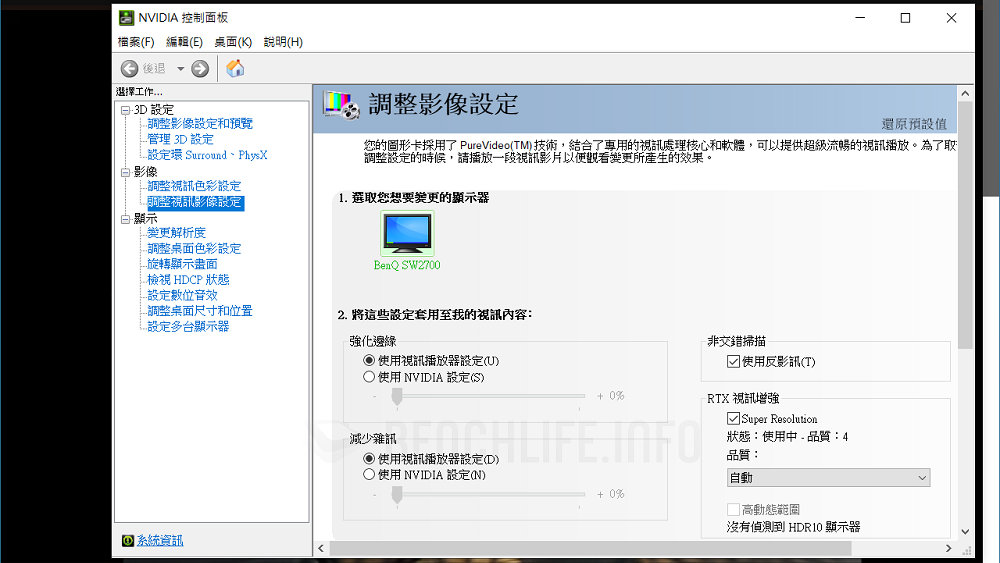
Task: Select noise reduction 使用 NVIDIA 設定(N) radio
Action: (x=369, y=474)
